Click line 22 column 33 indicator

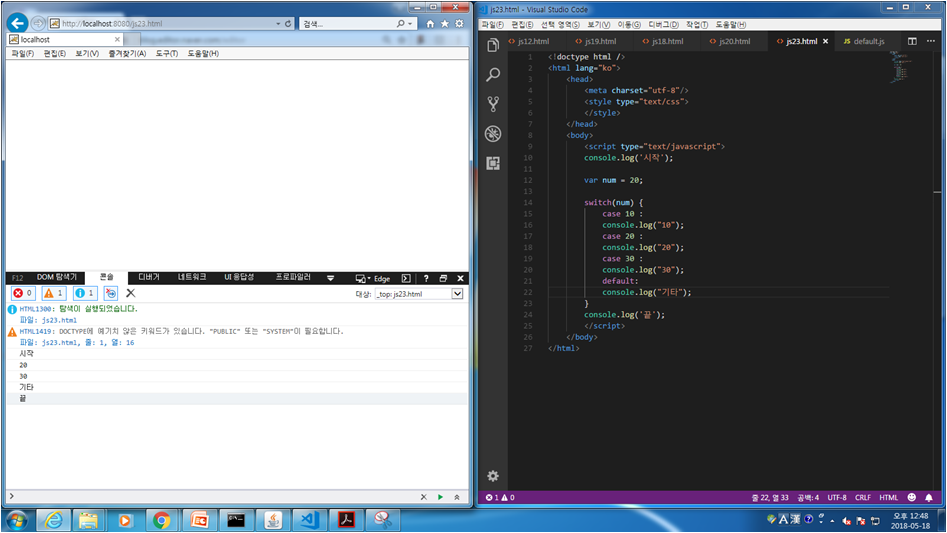click(770, 497)
